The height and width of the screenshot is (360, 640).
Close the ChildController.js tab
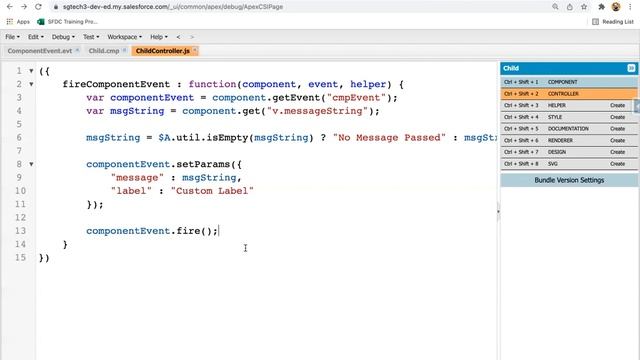click(195, 50)
